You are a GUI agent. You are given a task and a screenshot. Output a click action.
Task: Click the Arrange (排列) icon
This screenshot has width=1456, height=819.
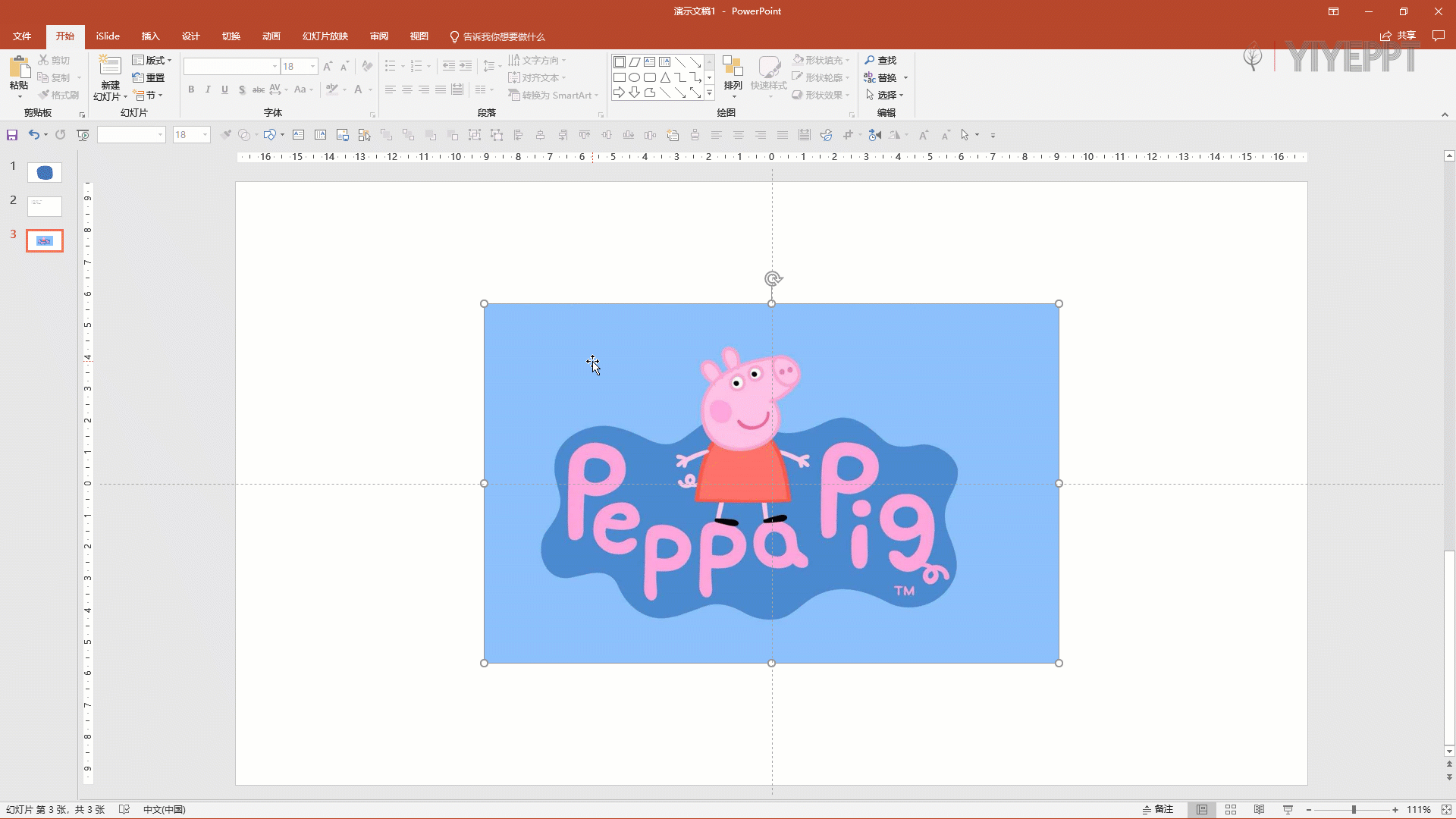733,67
